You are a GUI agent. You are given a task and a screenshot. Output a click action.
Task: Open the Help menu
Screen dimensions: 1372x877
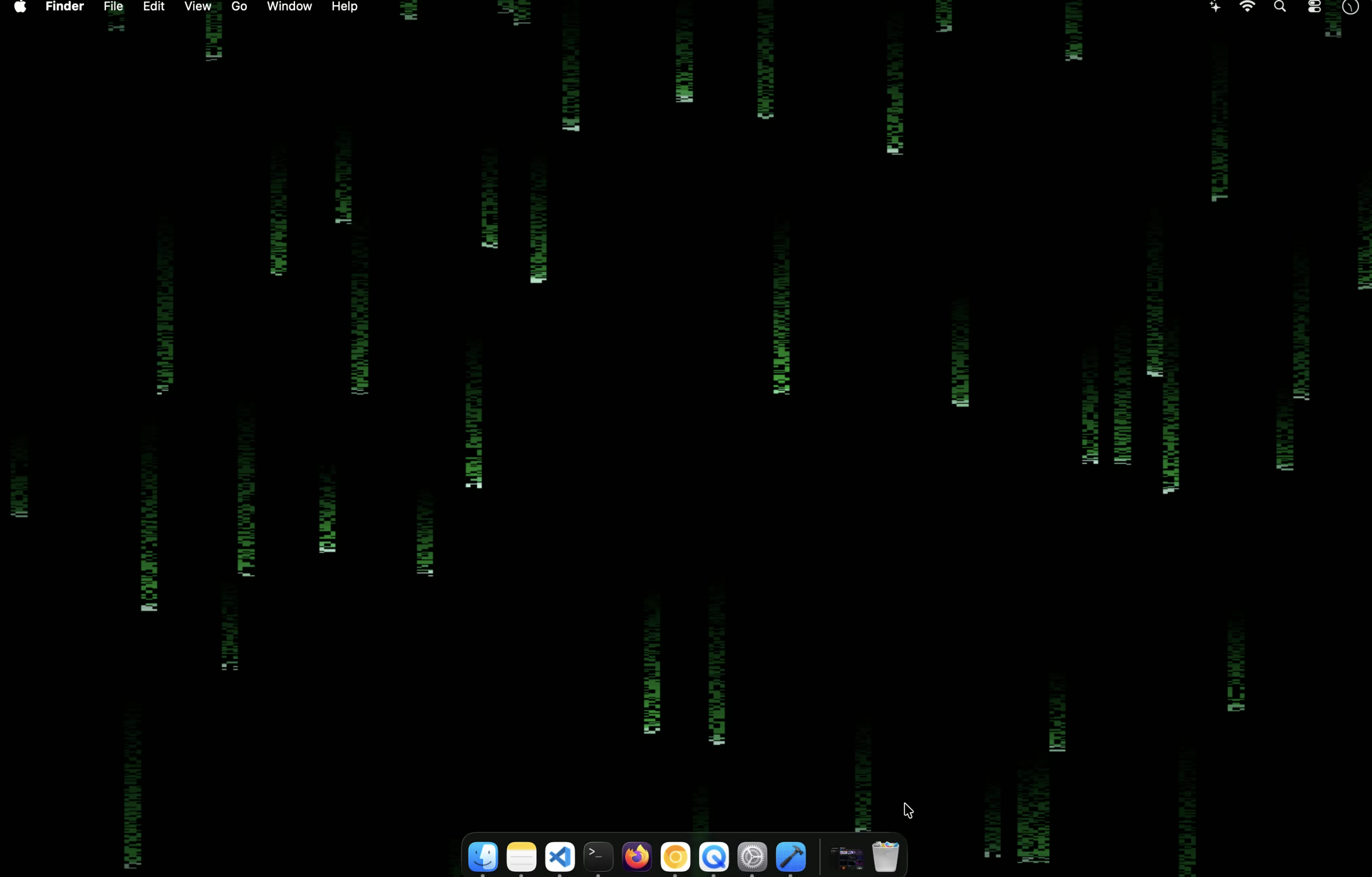tap(344, 7)
